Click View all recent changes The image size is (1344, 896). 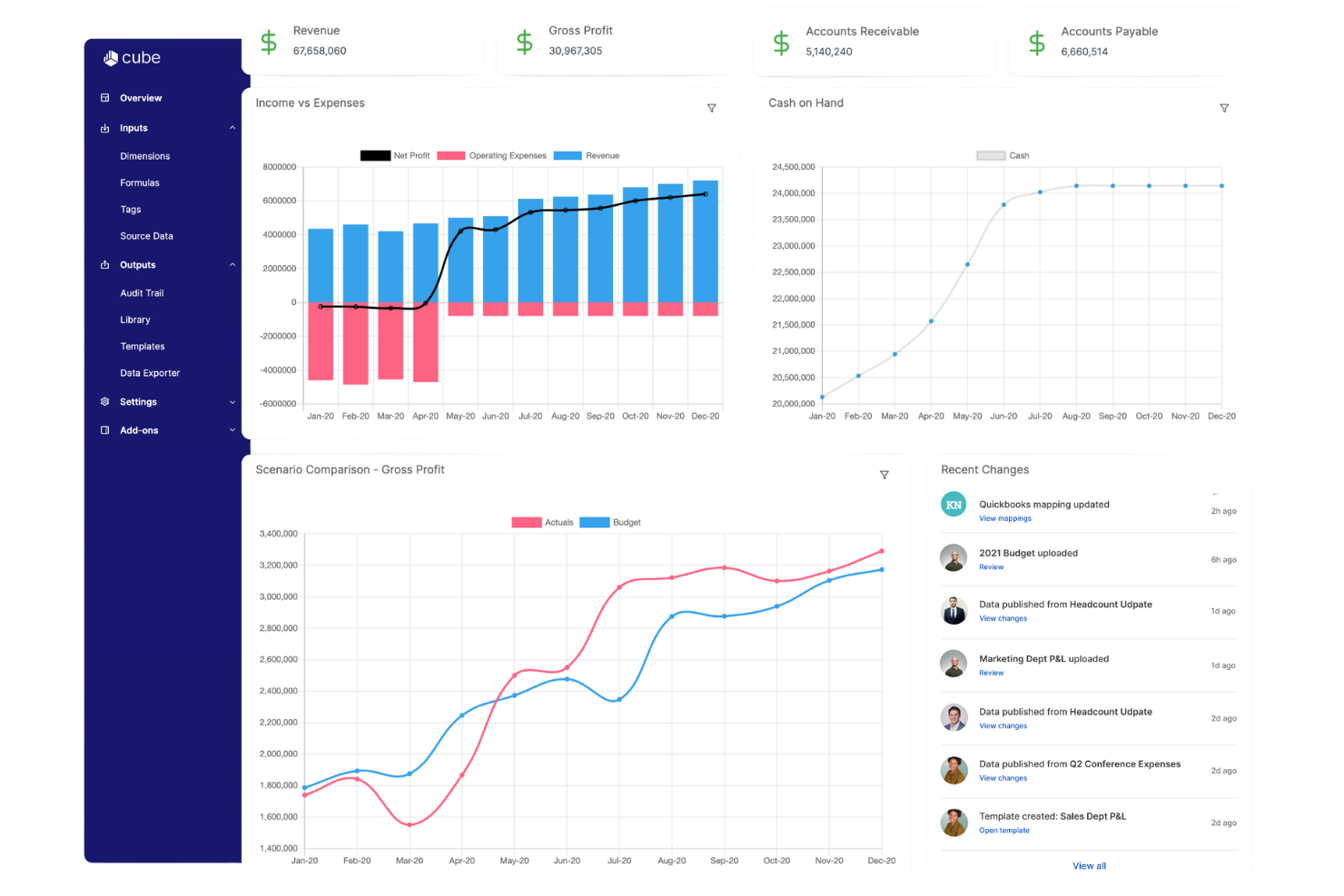tap(1090, 866)
